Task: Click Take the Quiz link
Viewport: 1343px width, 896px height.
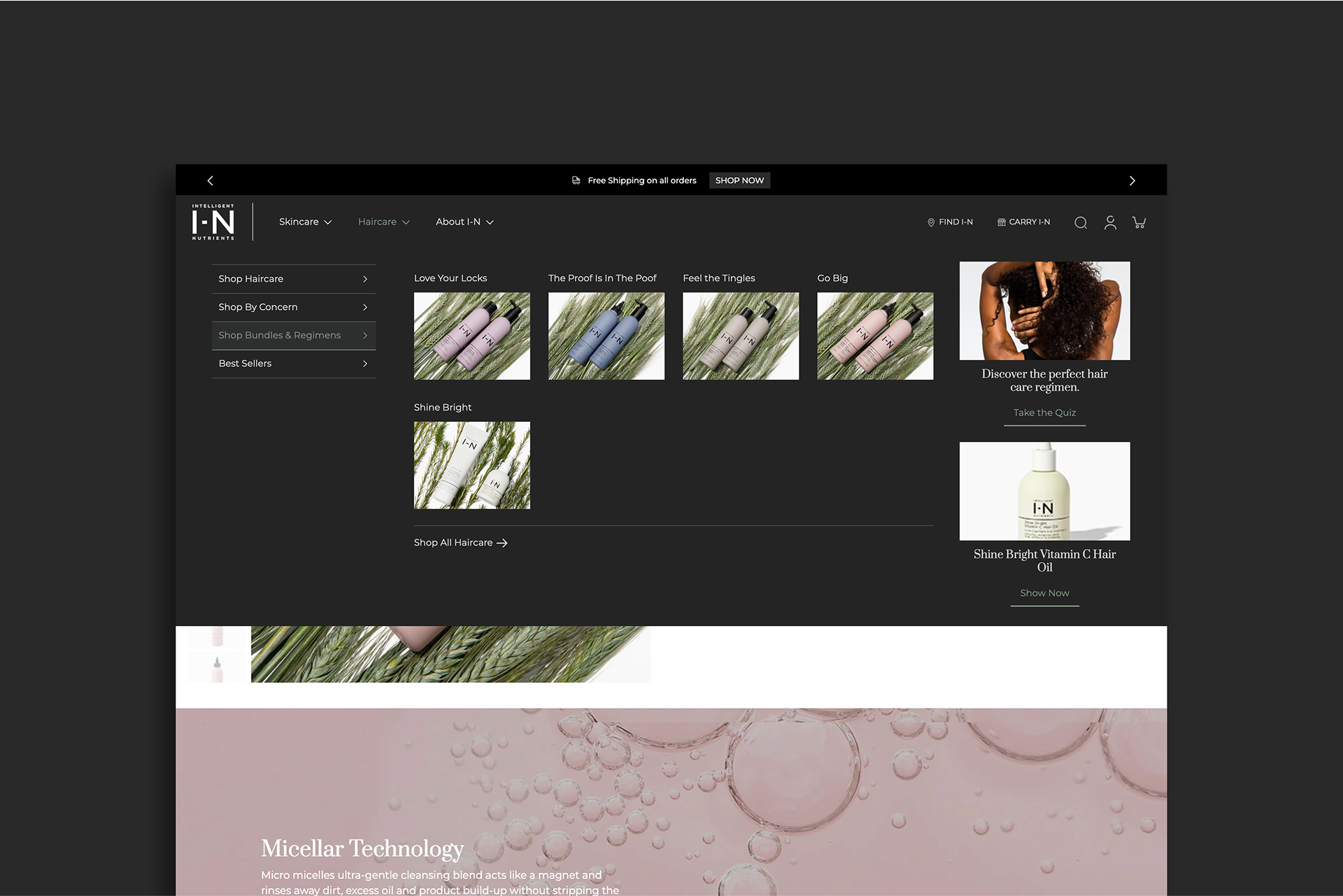Action: 1044,413
